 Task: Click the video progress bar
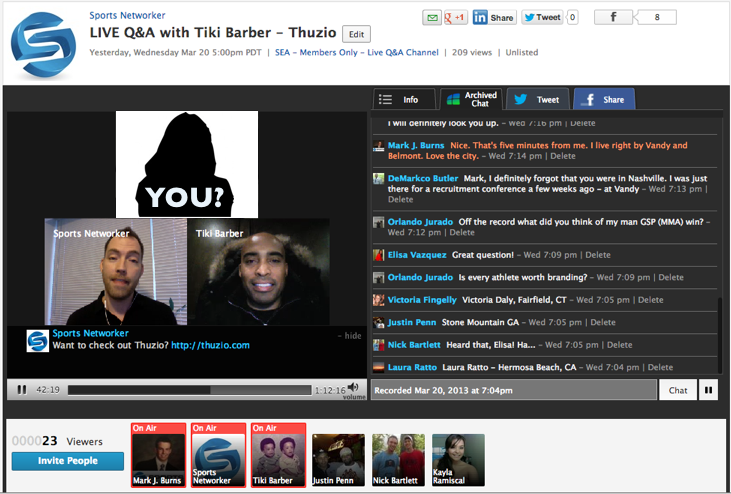189,390
